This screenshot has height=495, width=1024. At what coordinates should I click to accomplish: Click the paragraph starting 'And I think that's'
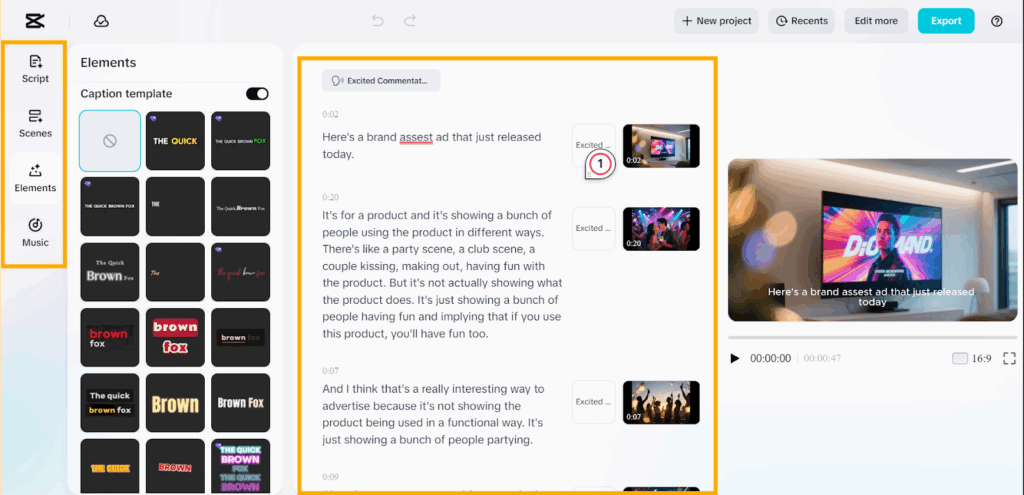pyautogui.click(x=434, y=414)
